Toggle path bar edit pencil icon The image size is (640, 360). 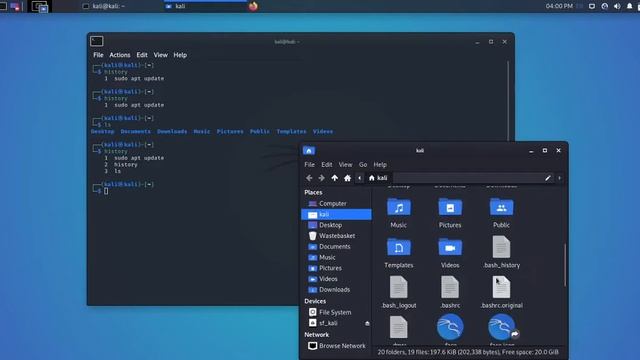[548, 178]
